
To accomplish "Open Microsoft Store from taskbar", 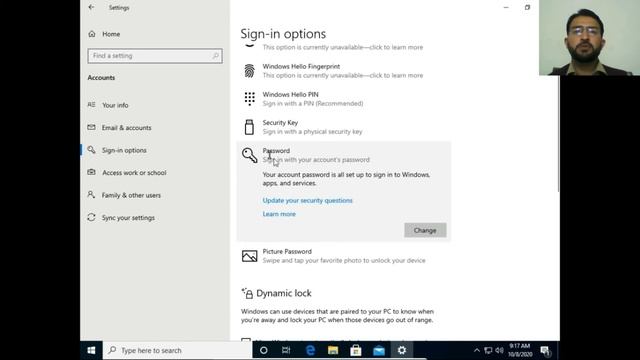I will point(356,350).
